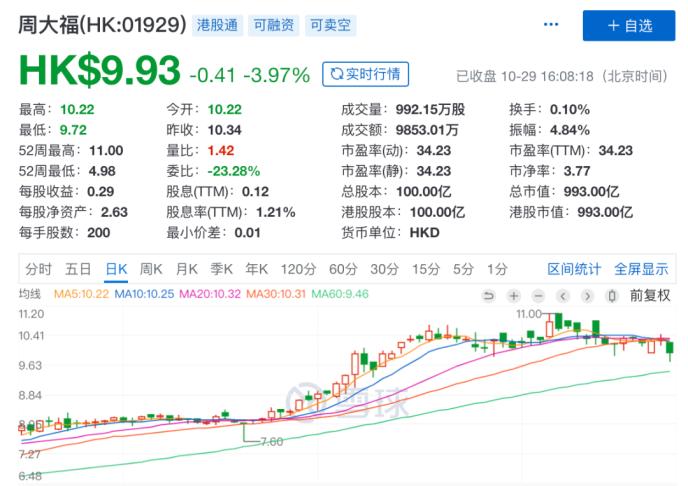688x486 pixels.
Task: Open the 前复权 adjustment dropdown
Action: tap(650, 296)
